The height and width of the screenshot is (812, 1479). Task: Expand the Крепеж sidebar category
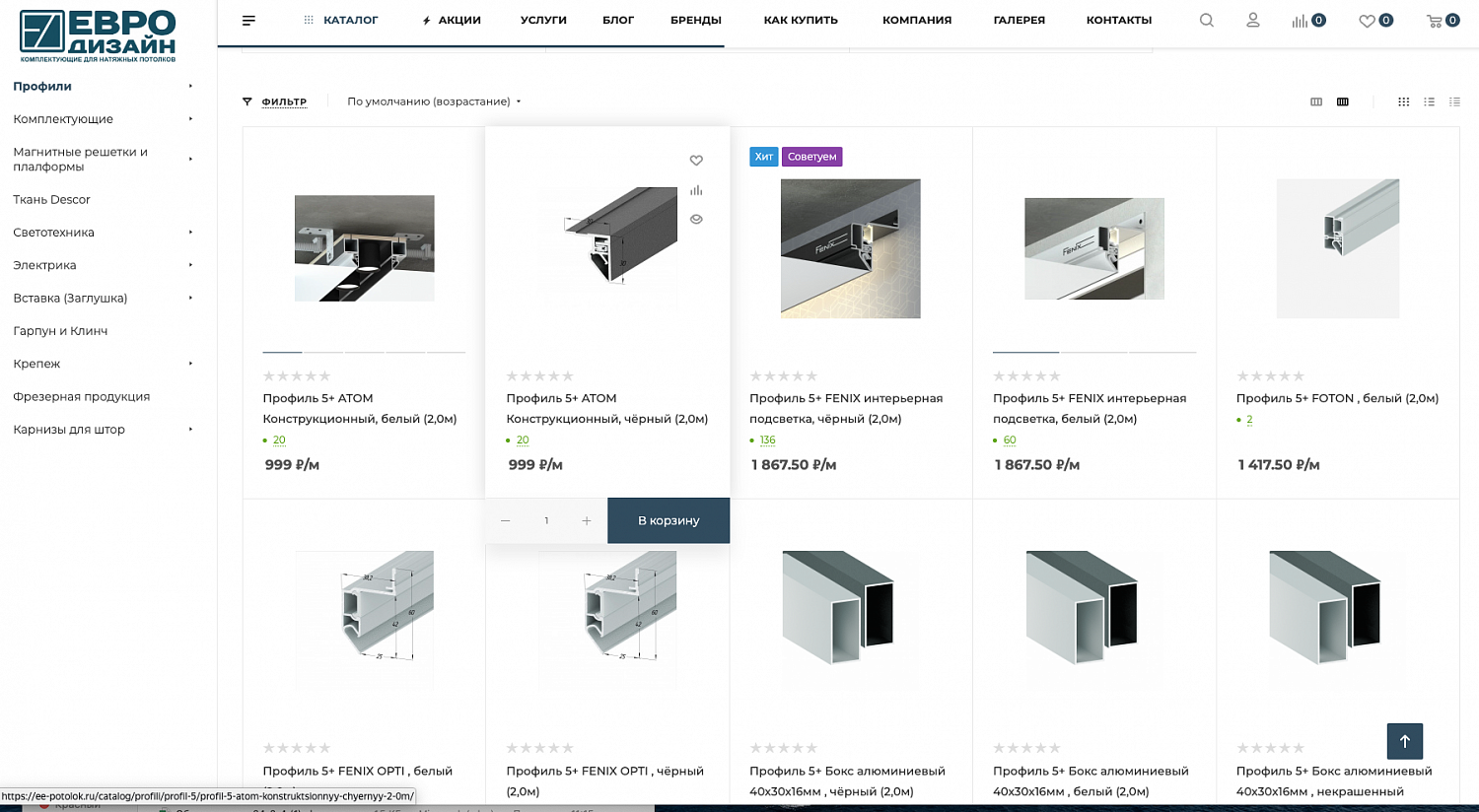pos(190,364)
